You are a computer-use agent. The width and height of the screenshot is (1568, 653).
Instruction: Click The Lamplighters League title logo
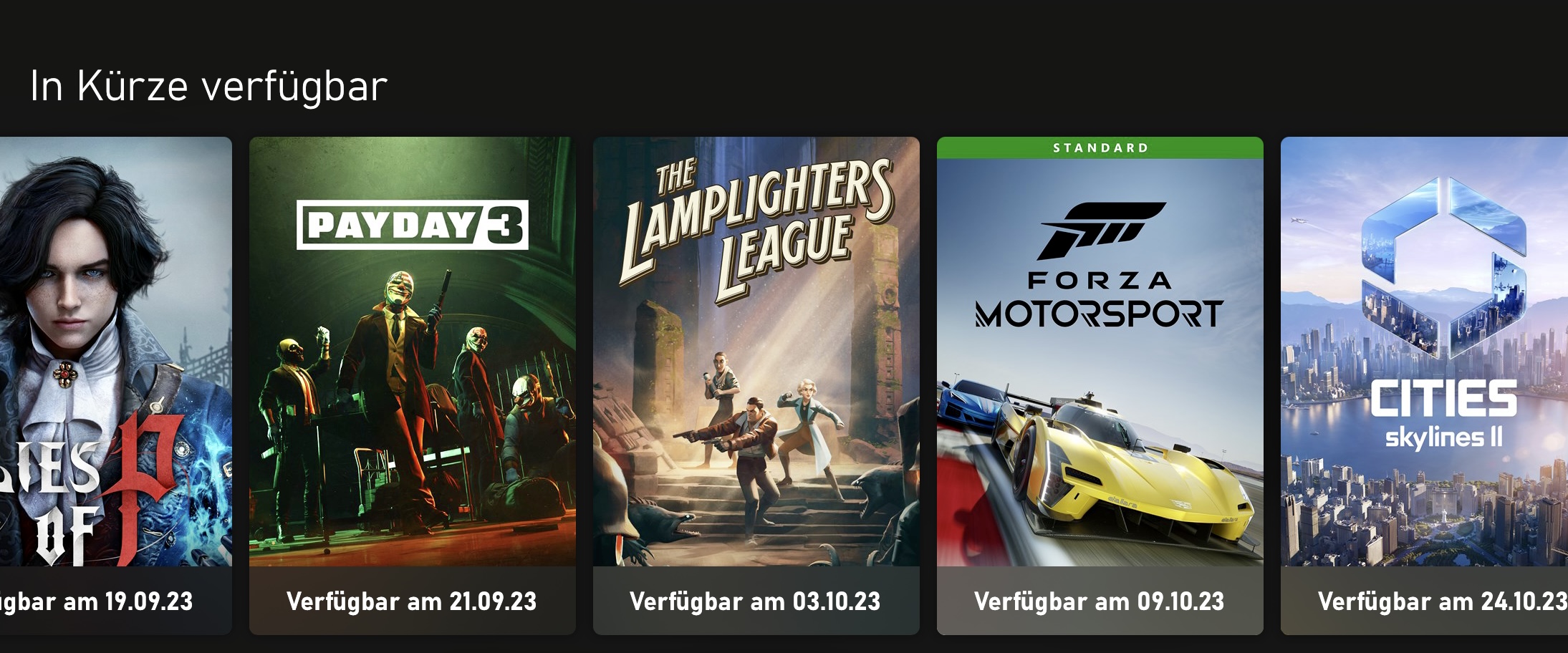tap(756, 229)
